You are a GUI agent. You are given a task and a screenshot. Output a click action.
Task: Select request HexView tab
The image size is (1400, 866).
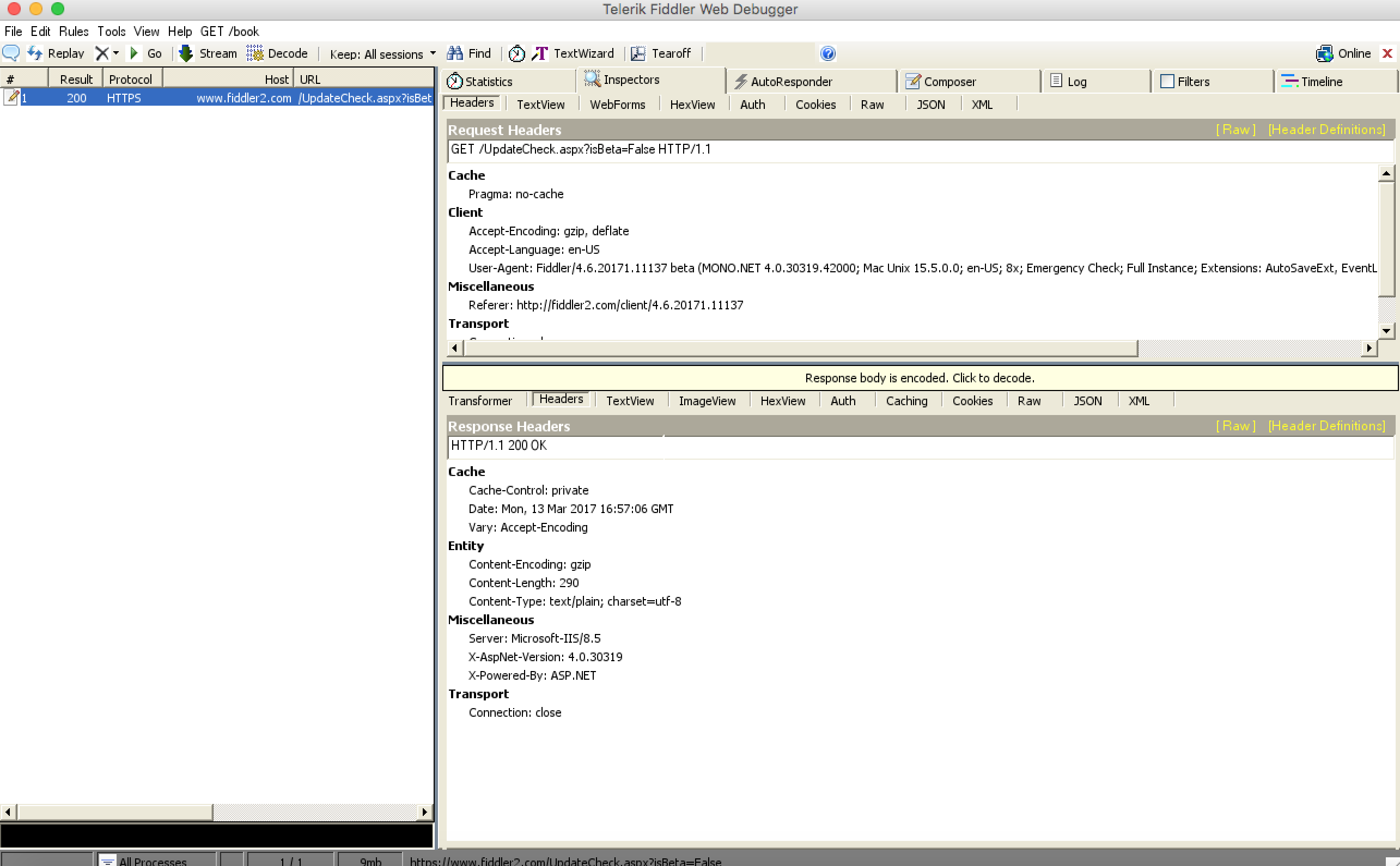(x=692, y=104)
